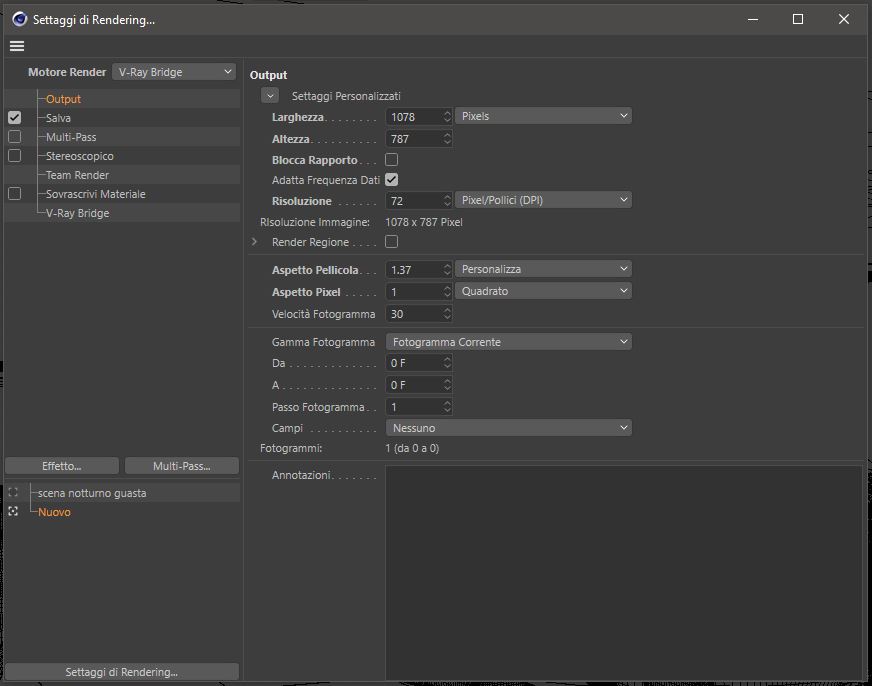Click inside the Annotazioni text area
The width and height of the screenshot is (872, 686).
[624, 573]
